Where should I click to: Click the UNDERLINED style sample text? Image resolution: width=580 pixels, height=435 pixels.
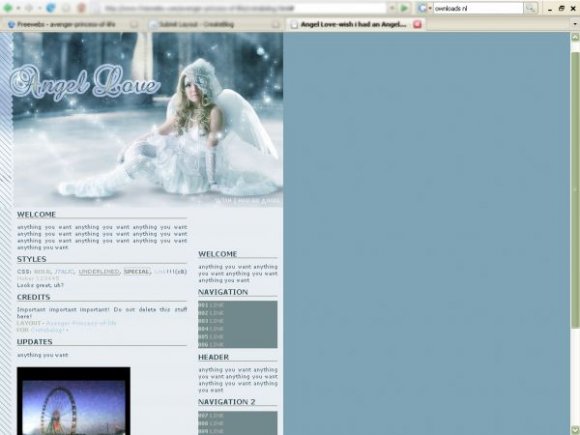coord(99,272)
